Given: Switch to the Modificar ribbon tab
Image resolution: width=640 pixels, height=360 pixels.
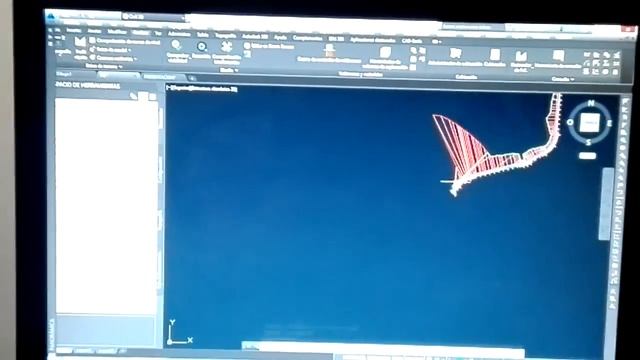Looking at the screenshot, I should pyautogui.click(x=117, y=31).
